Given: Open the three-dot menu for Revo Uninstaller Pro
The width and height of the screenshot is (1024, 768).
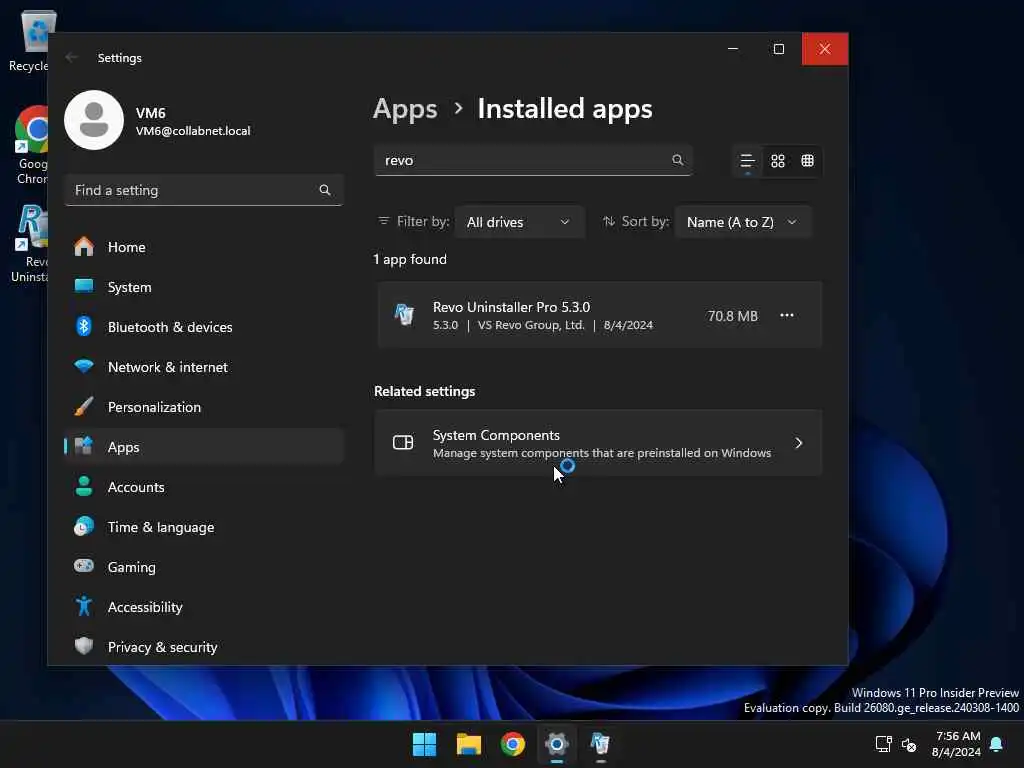Looking at the screenshot, I should click(786, 315).
